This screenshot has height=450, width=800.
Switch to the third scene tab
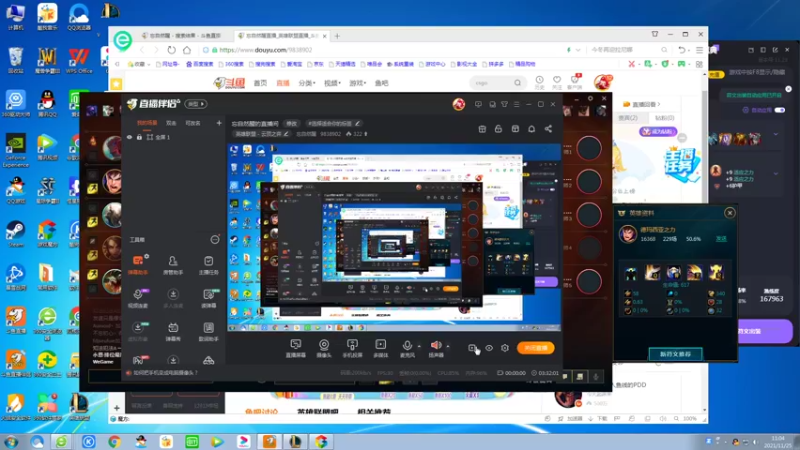(193, 123)
